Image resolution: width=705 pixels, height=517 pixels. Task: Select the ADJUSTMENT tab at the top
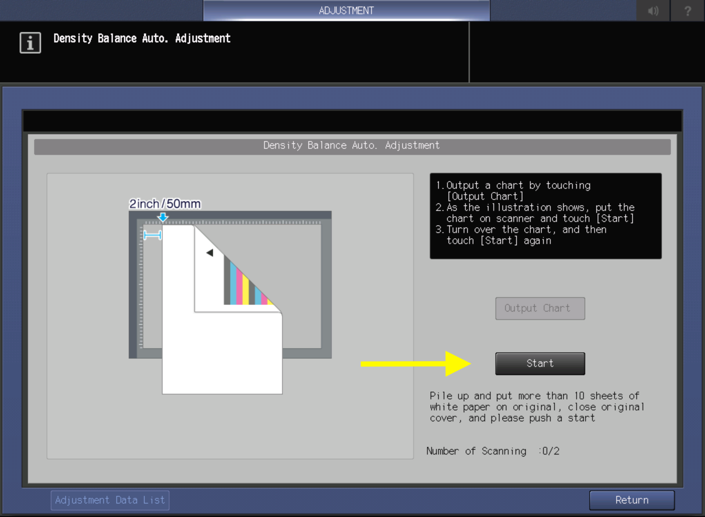click(x=346, y=11)
